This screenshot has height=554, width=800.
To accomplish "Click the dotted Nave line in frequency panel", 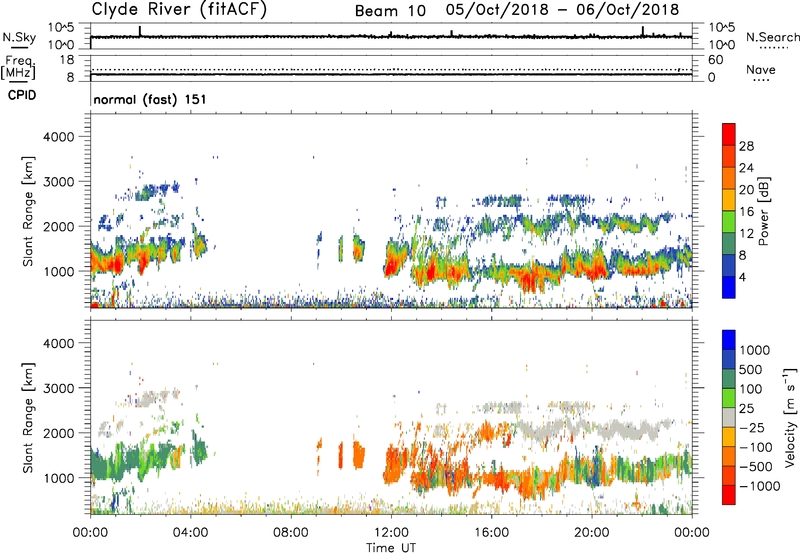I will click(391, 69).
